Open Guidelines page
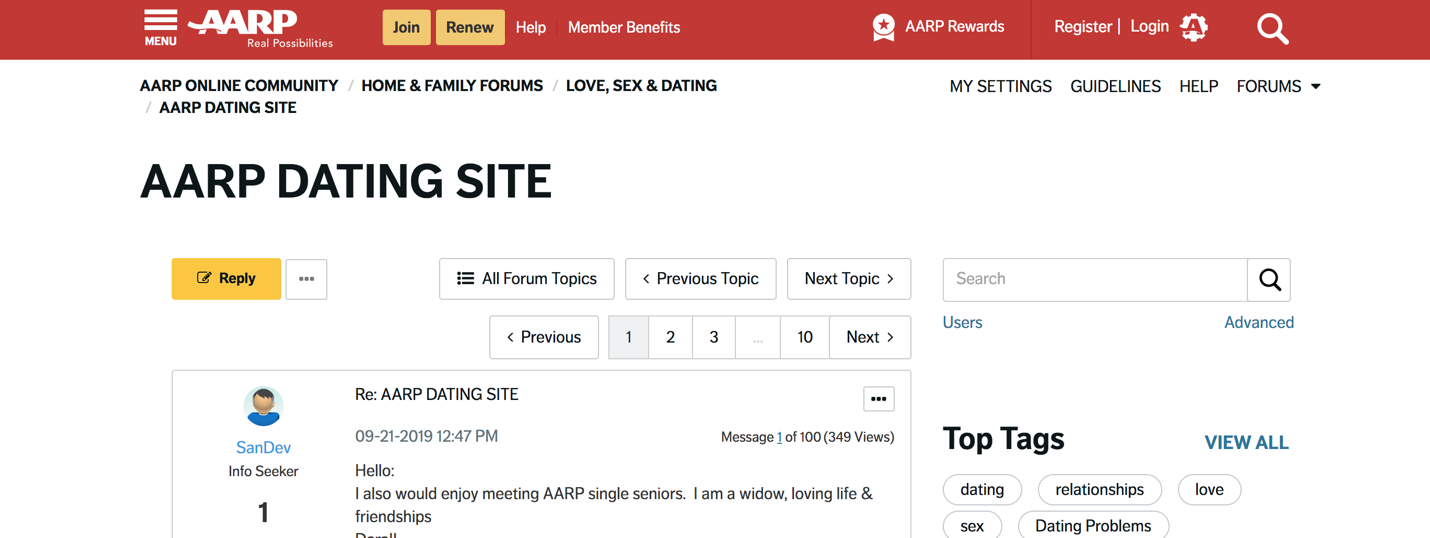The width and height of the screenshot is (1430, 538). (x=1115, y=87)
